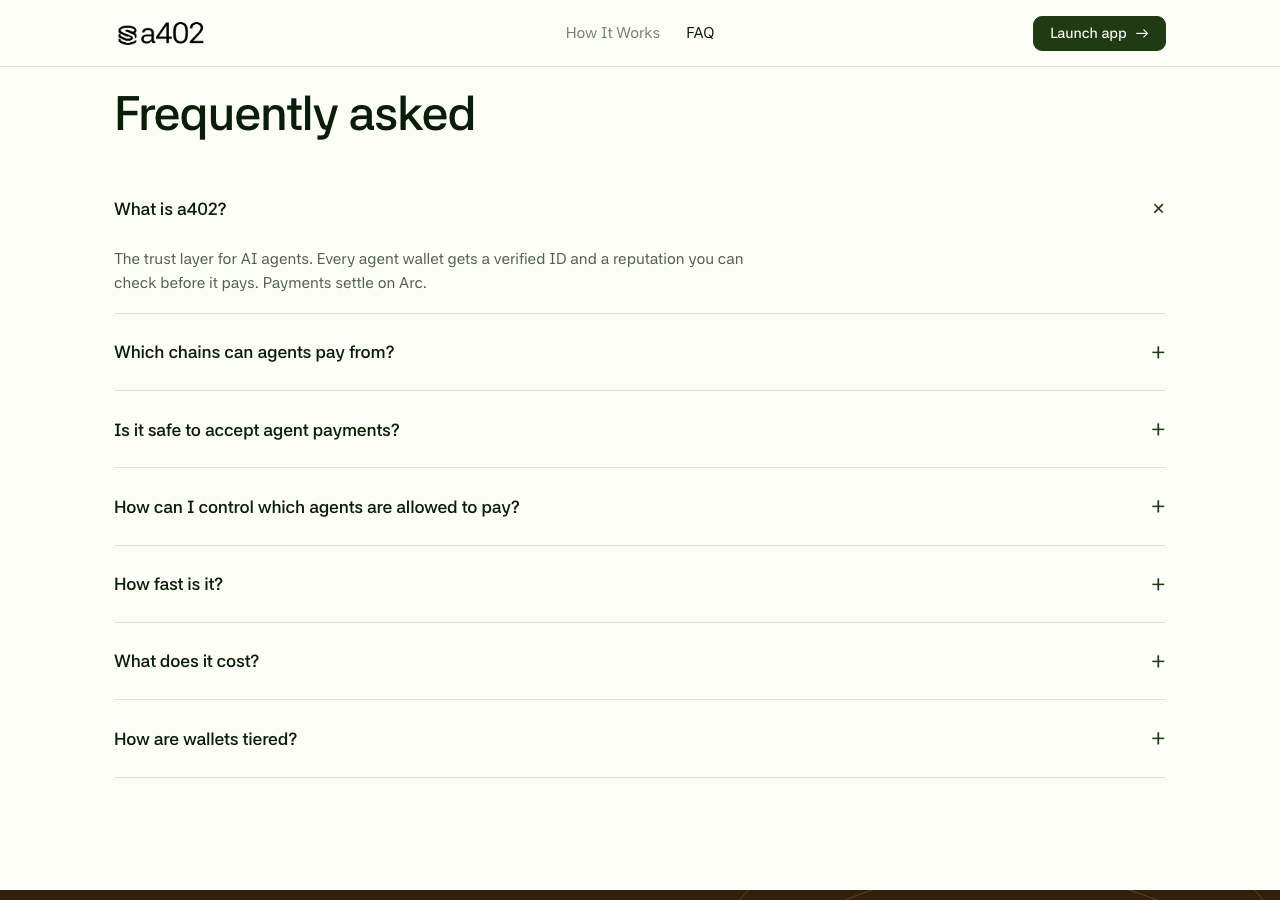Click answer text 'The trust layer for AI agents'
This screenshot has width=1280, height=900.
tap(212, 259)
